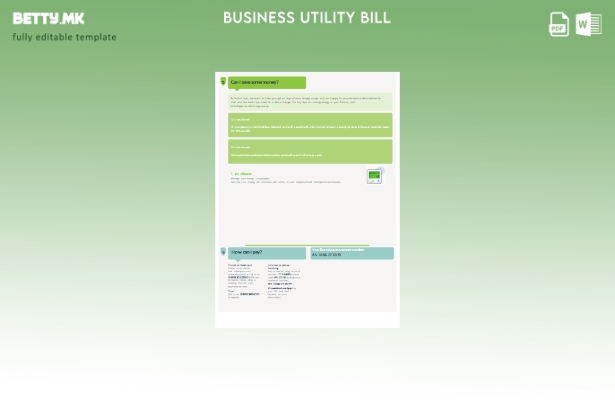Click the white bottom margin of the bill page
615x400 pixels.
pos(307,321)
